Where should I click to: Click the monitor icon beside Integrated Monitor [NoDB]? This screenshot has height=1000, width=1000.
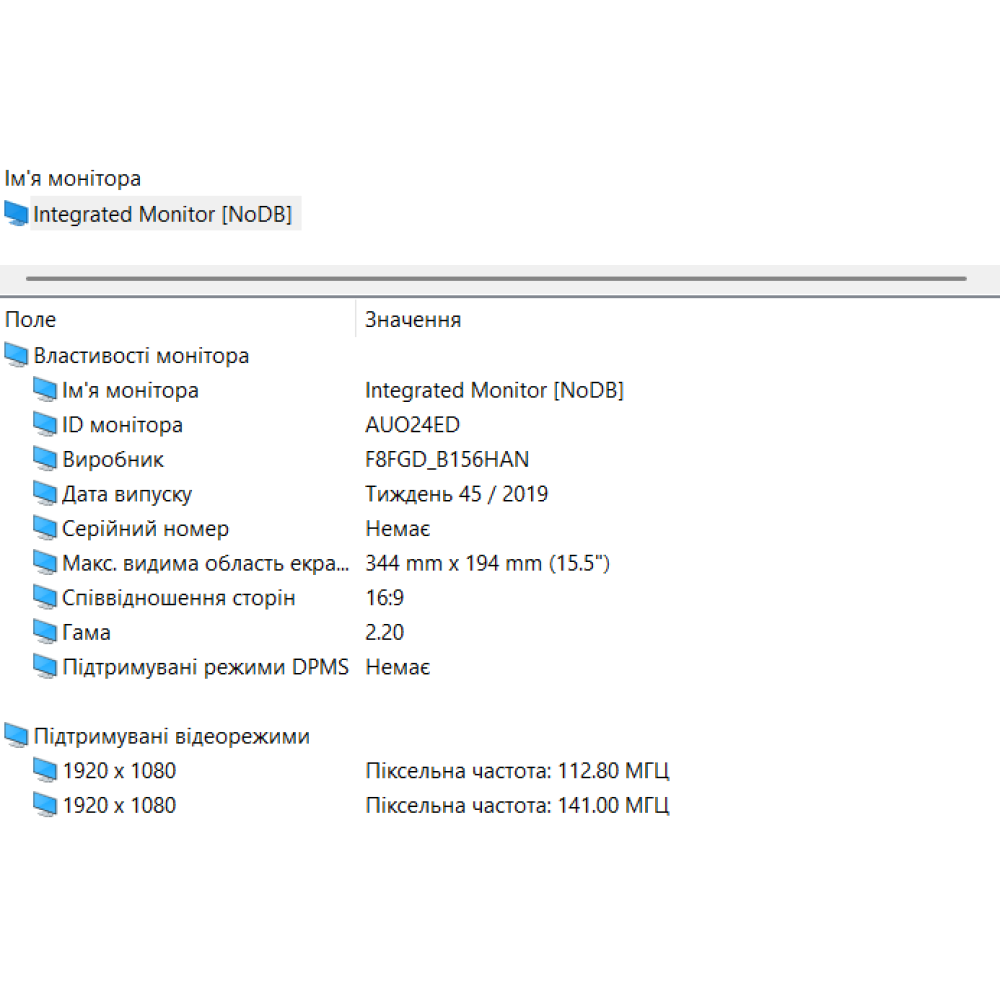(16, 213)
